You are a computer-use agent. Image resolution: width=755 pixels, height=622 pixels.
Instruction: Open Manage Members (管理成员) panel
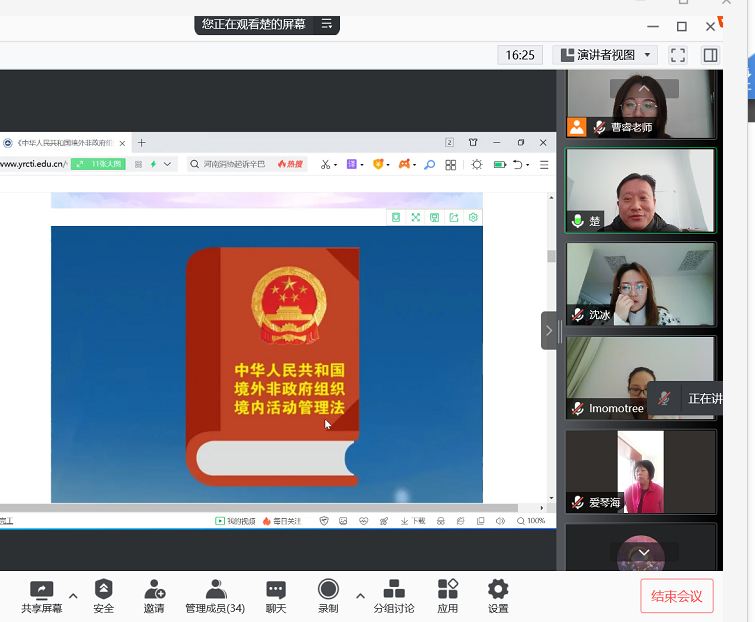pyautogui.click(x=215, y=596)
